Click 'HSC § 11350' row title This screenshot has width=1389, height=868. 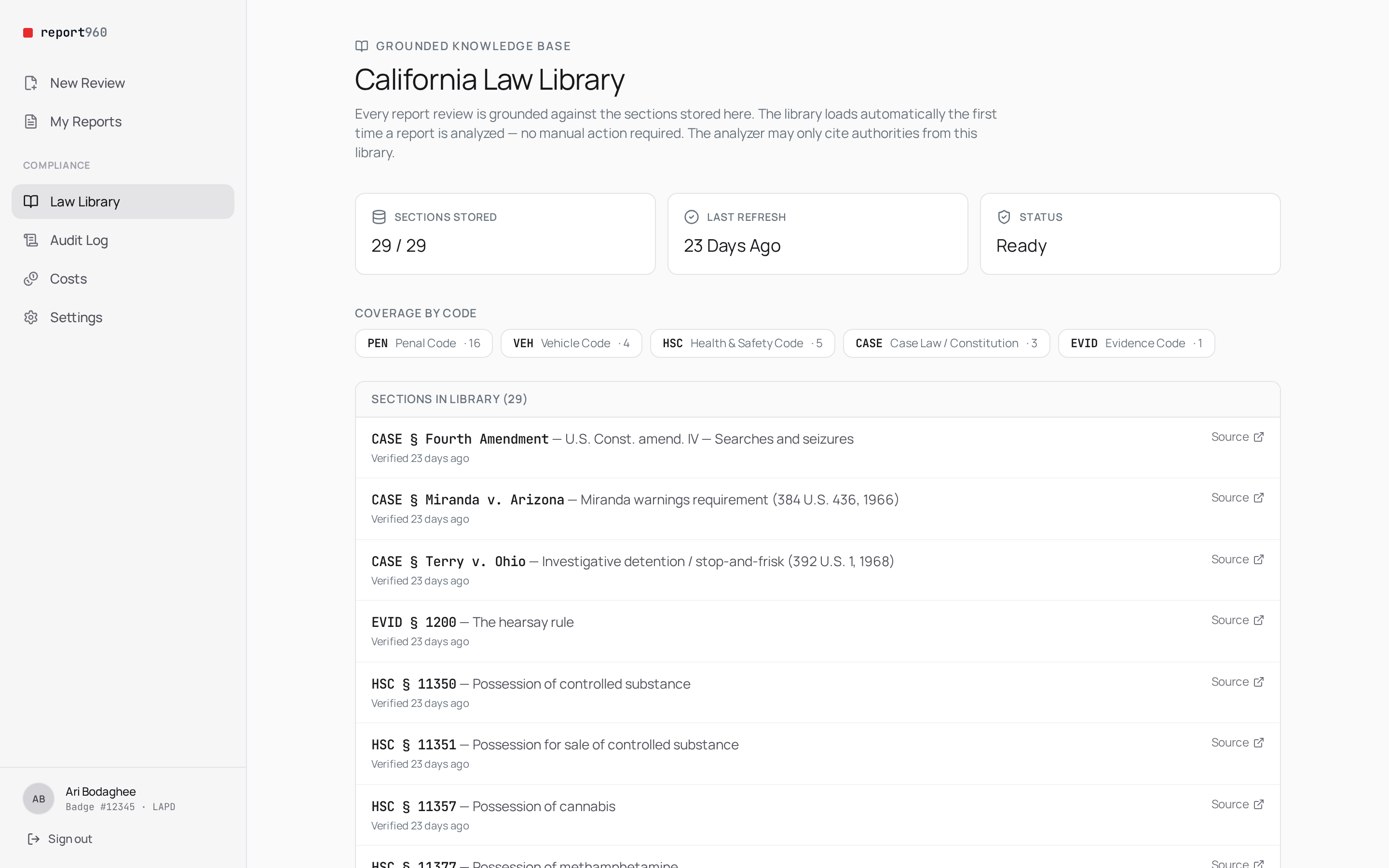pos(413,684)
